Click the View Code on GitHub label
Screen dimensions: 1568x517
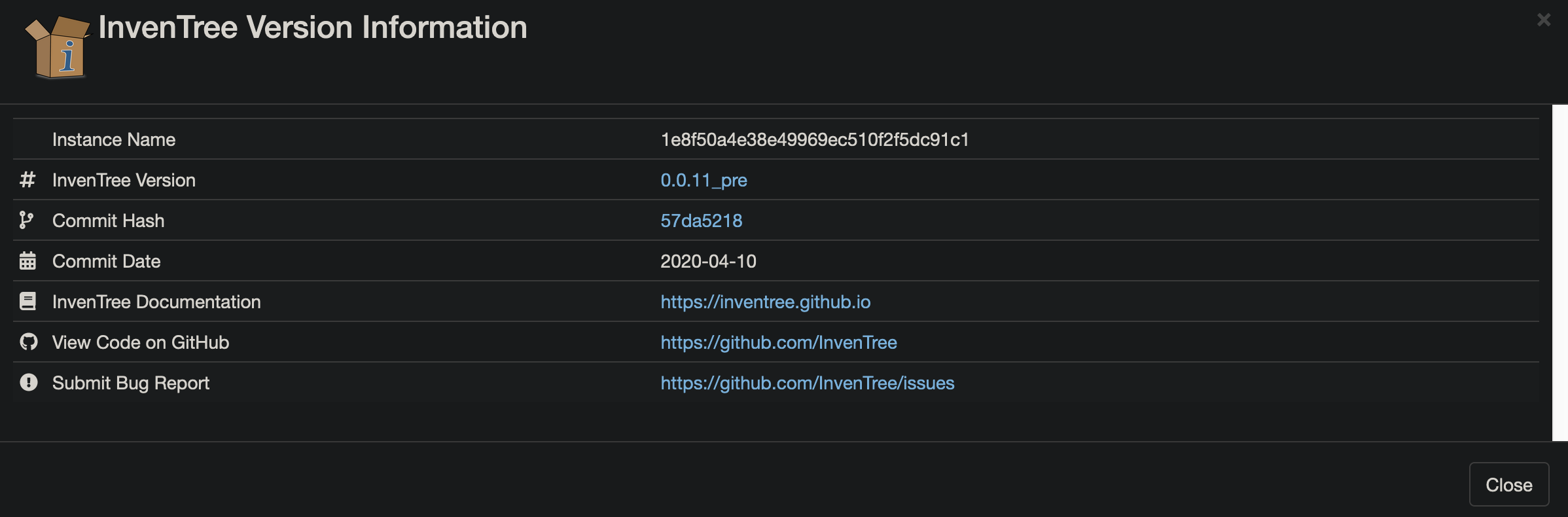[141, 342]
